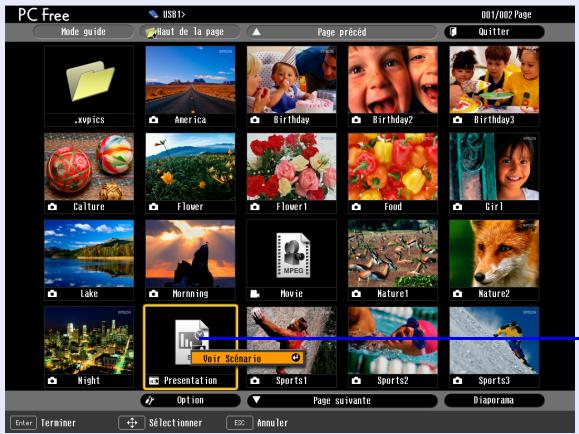Select the MPEG Movie file icon
Screen dimensions: 579x434
293,255
